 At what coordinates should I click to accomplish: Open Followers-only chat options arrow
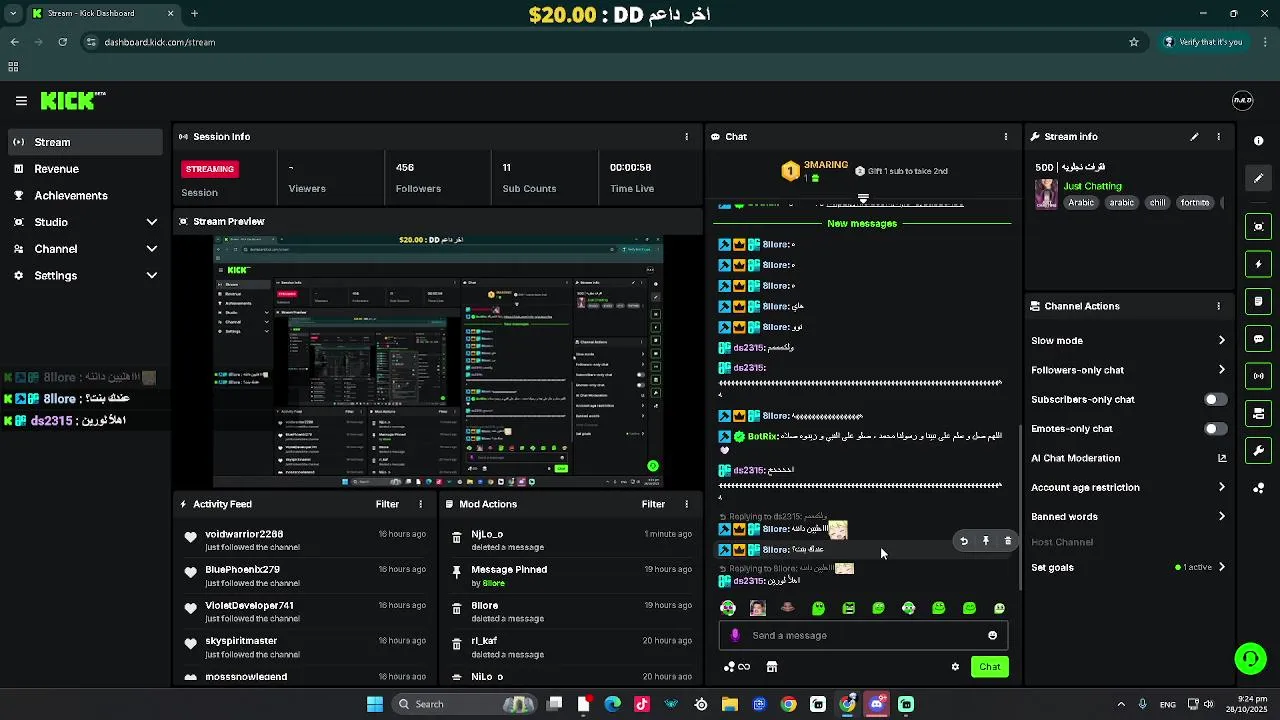1221,370
